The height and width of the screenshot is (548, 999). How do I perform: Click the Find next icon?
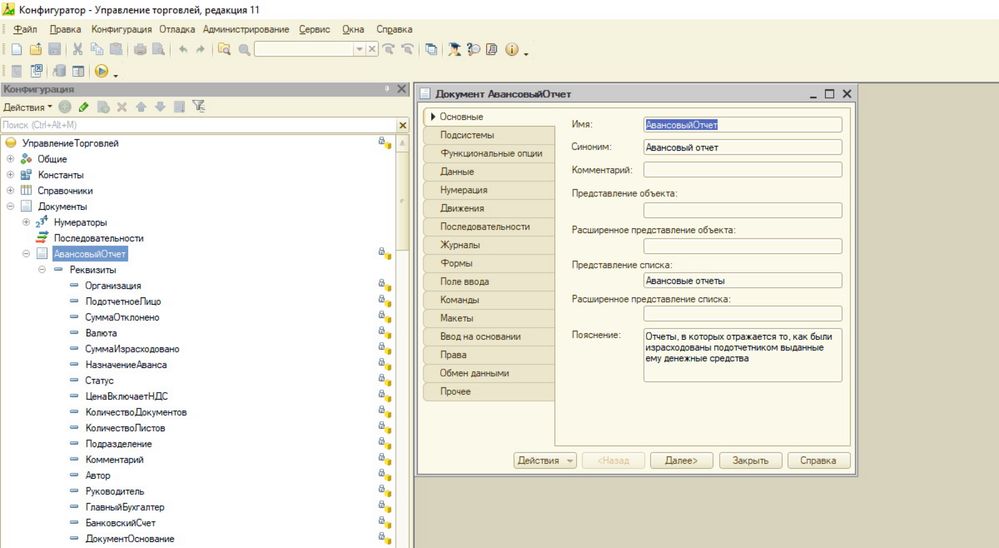[389, 50]
